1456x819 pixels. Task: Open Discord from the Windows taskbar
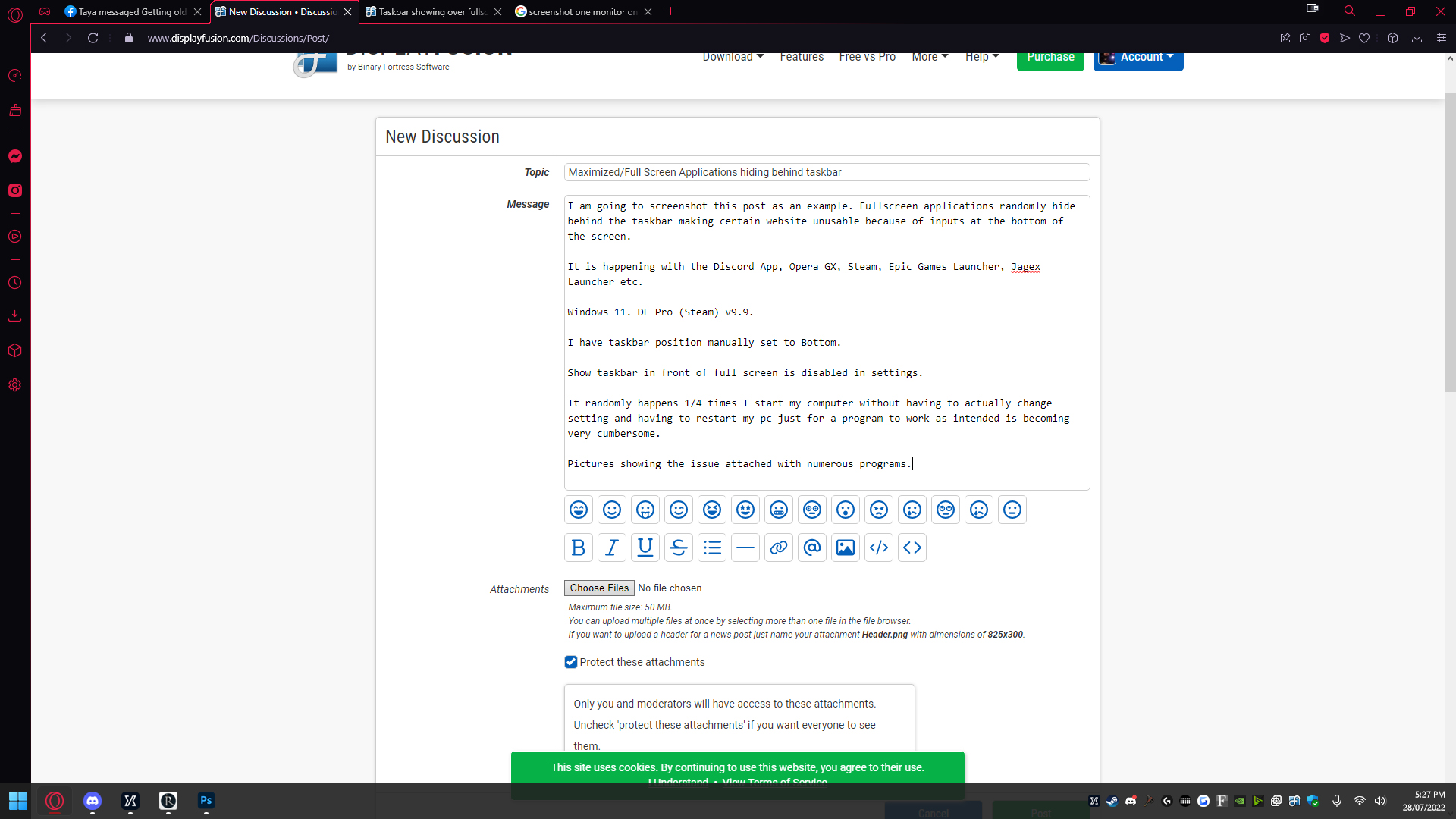(93, 801)
